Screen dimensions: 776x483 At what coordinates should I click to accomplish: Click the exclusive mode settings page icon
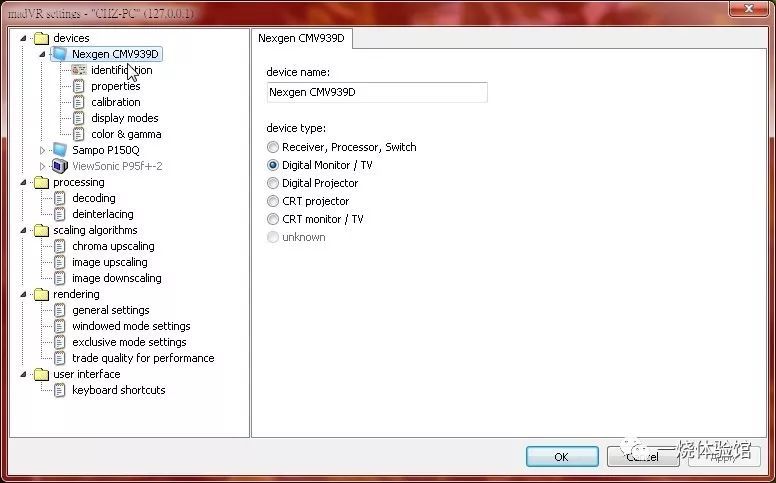(x=59, y=342)
